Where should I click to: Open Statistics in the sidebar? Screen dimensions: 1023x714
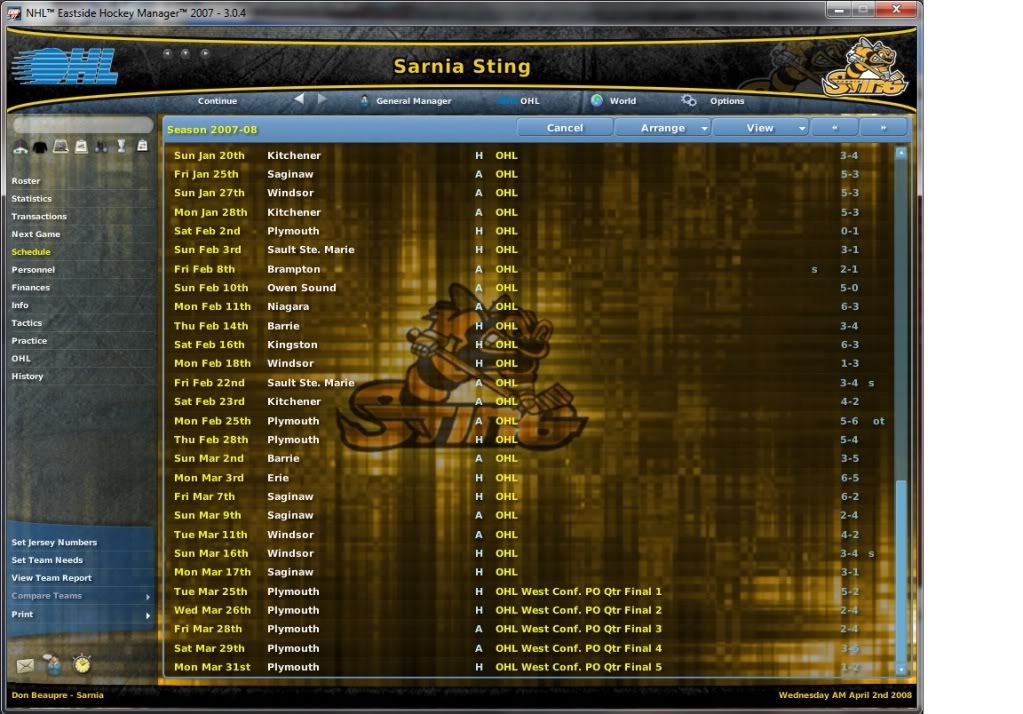pyautogui.click(x=31, y=198)
